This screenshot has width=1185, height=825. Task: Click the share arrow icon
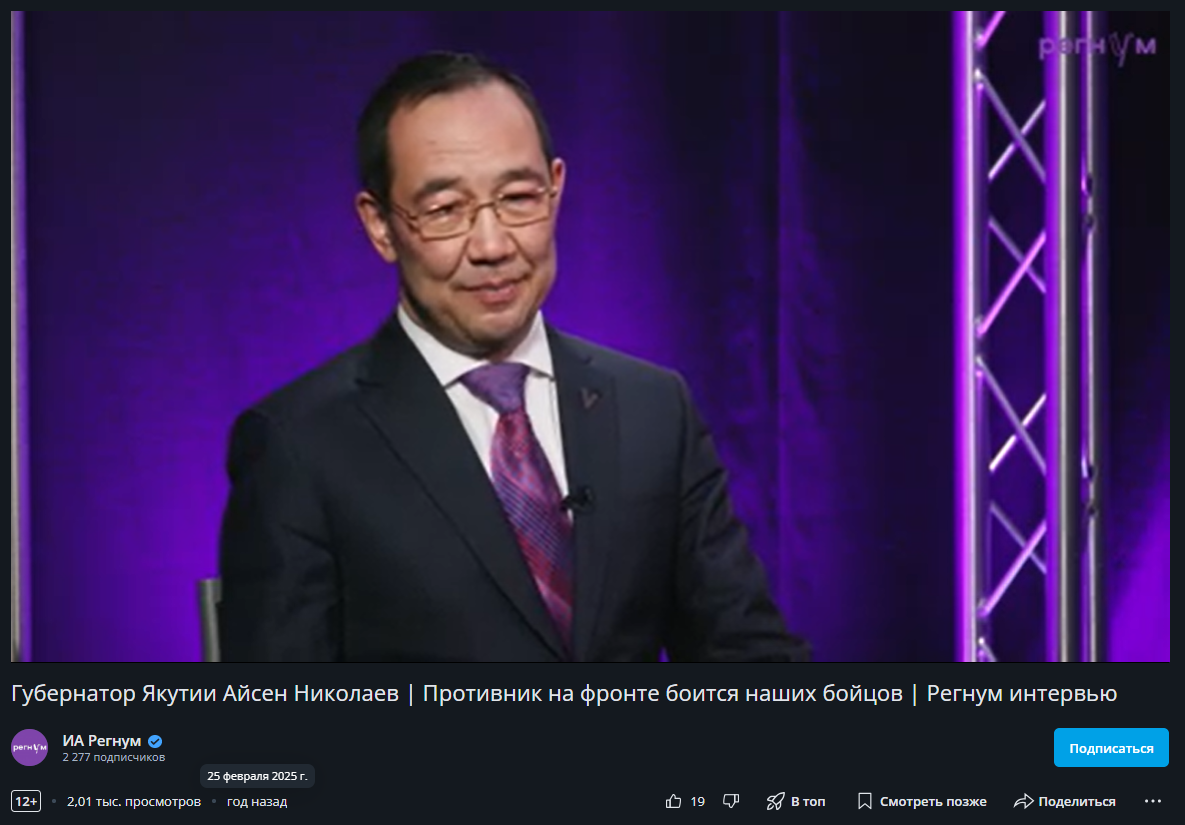[x=1023, y=802]
